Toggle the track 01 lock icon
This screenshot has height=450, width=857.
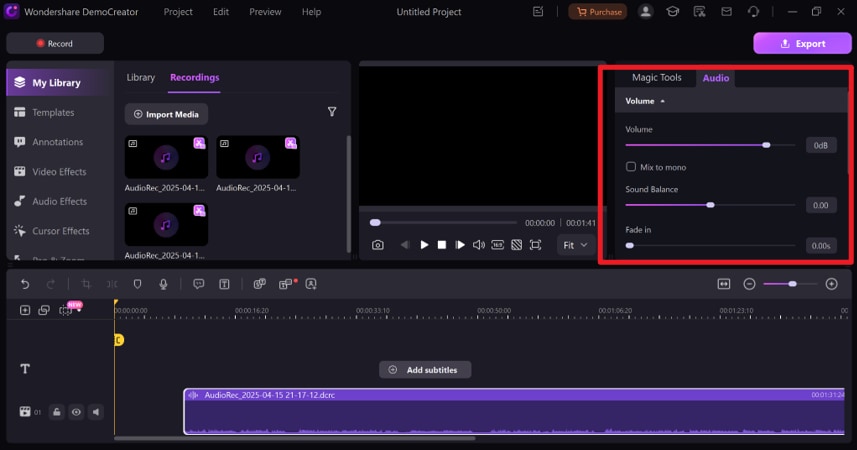(57, 412)
